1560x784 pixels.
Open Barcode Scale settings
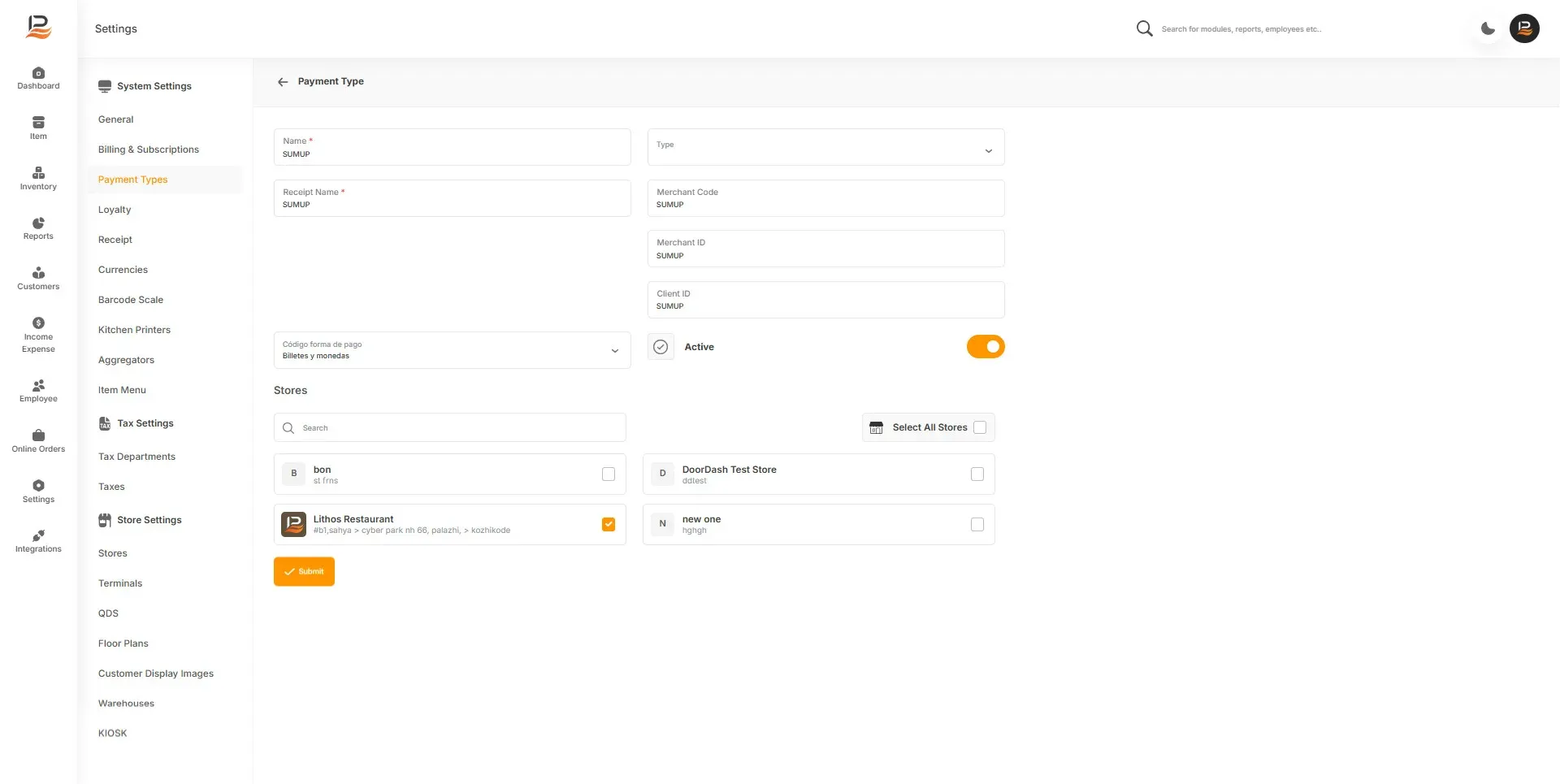tap(131, 300)
